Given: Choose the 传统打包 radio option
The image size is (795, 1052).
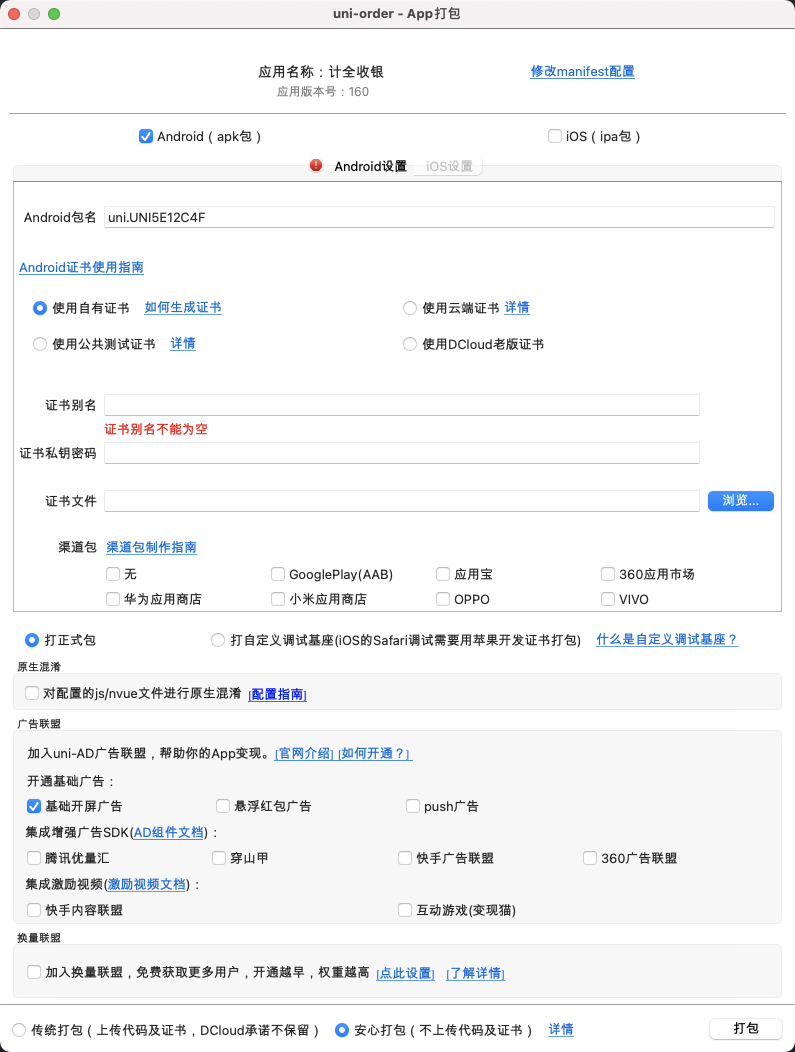Looking at the screenshot, I should pos(19,1030).
